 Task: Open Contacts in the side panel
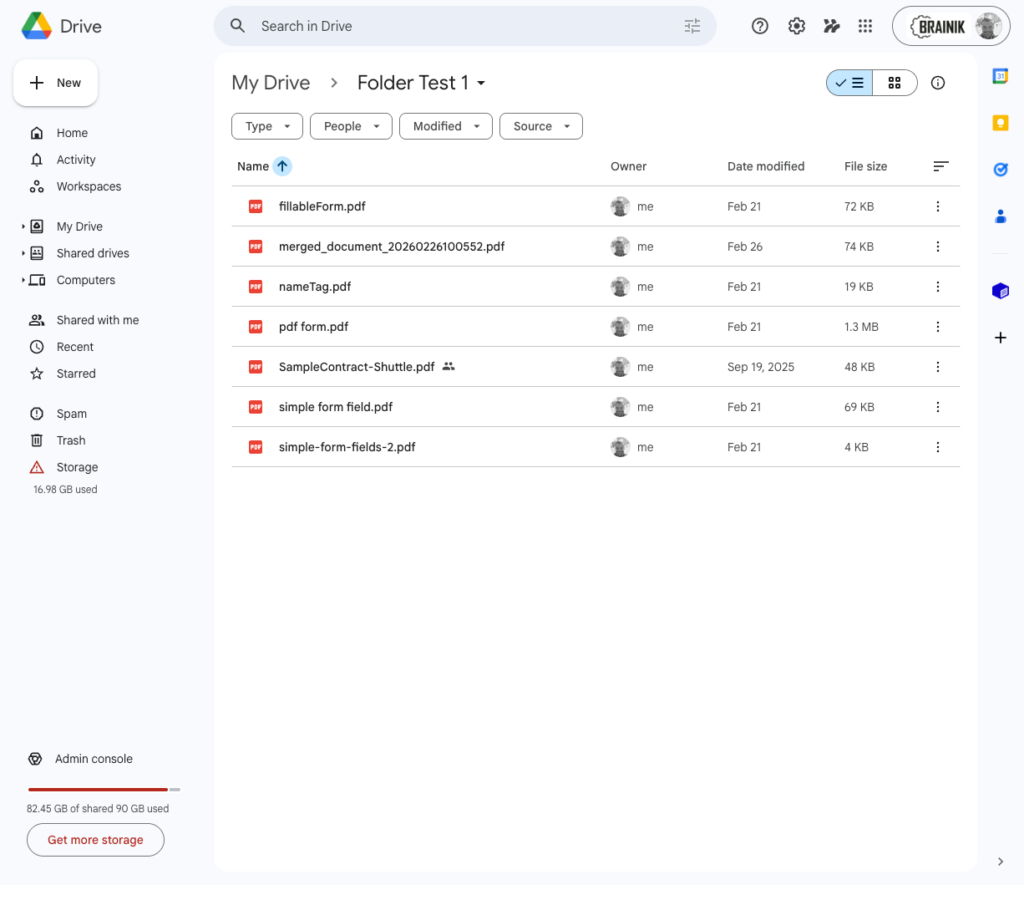point(1001,216)
